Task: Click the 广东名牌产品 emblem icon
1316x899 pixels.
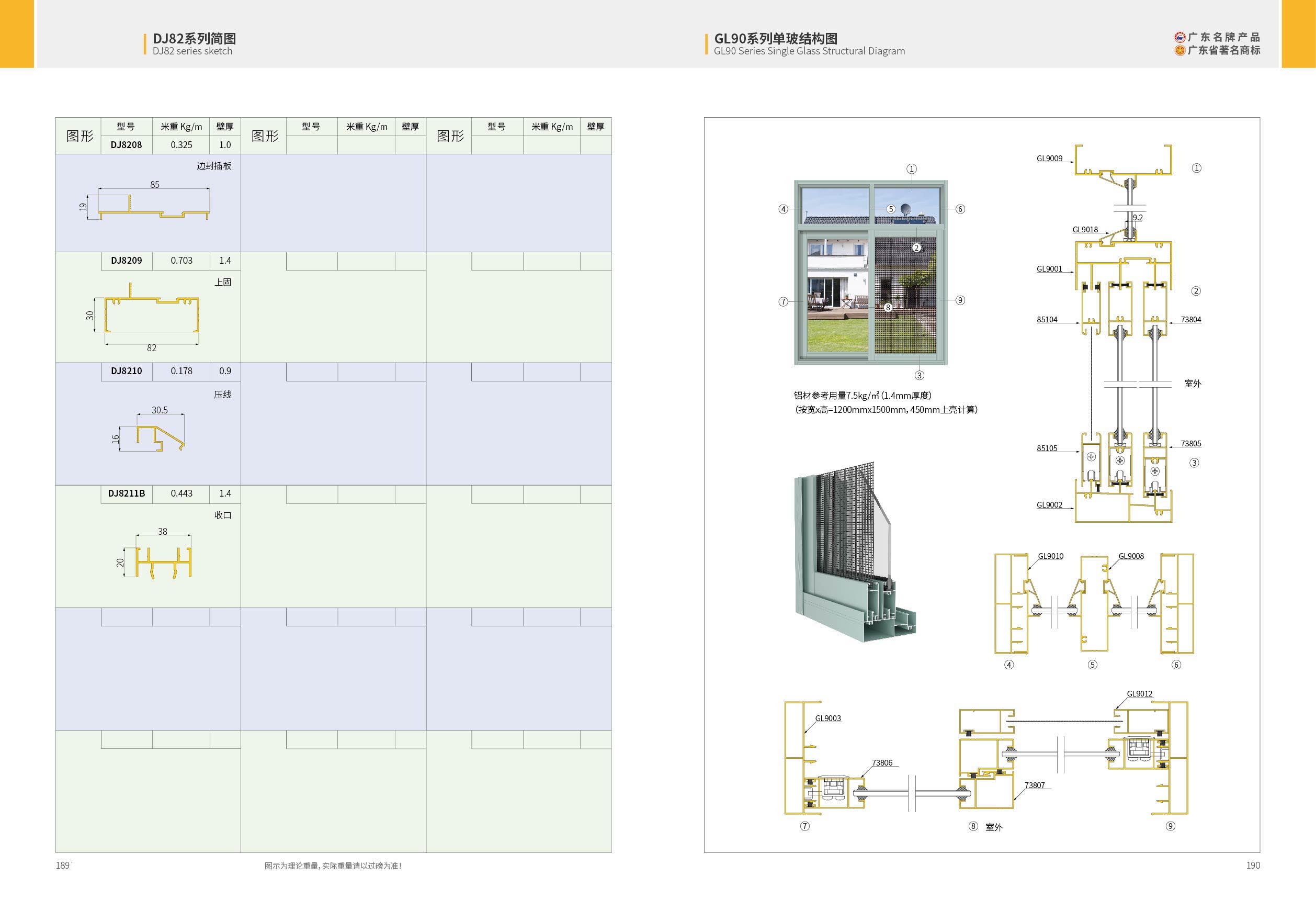Action: pos(1179,37)
